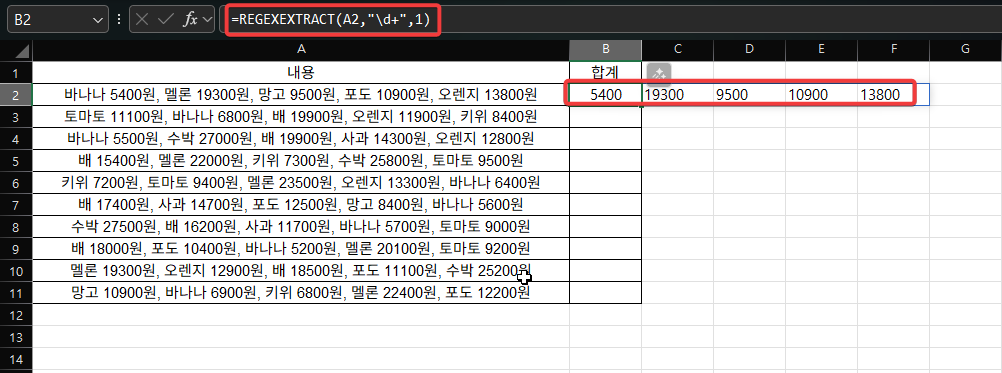Click the floating quick-action icon near C1
Screen dimensions: 1002x373
tap(658, 74)
